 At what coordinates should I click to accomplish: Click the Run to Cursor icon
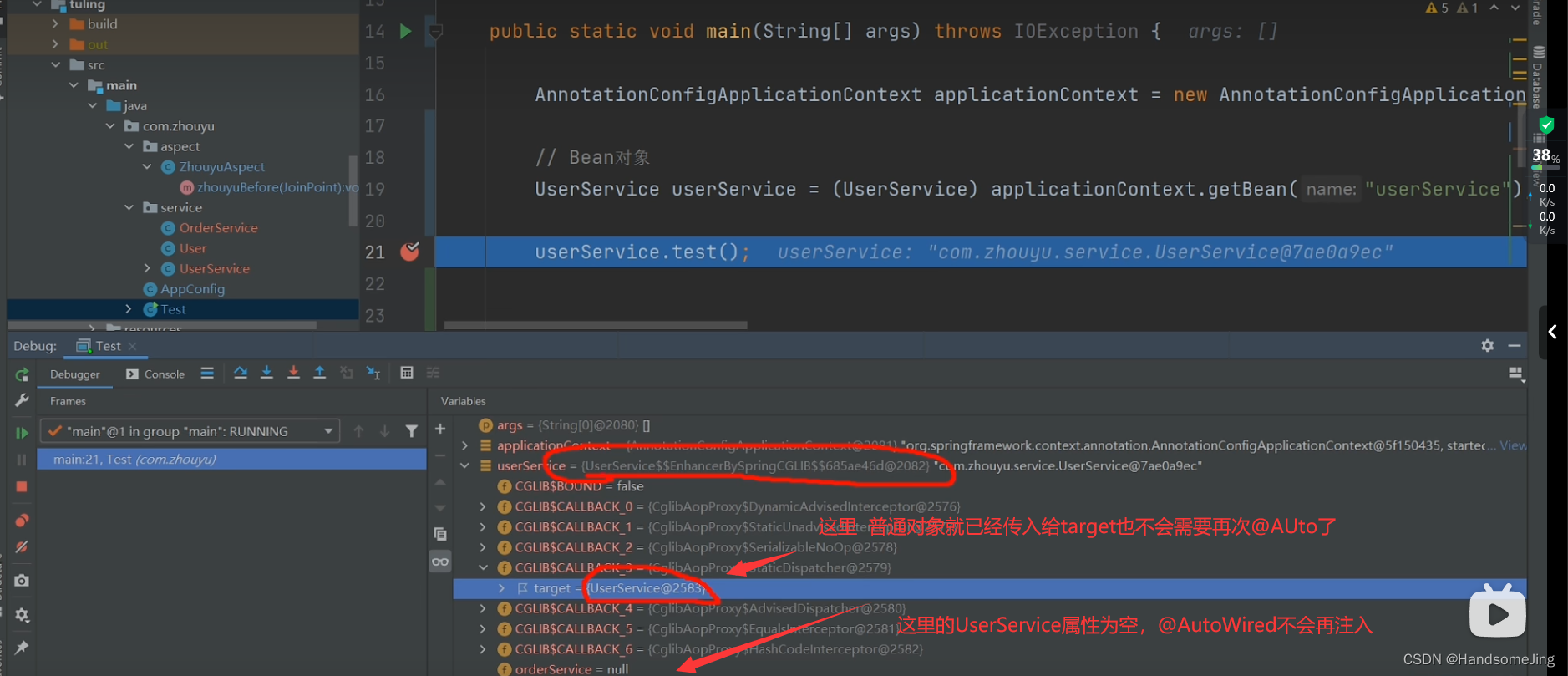click(373, 373)
